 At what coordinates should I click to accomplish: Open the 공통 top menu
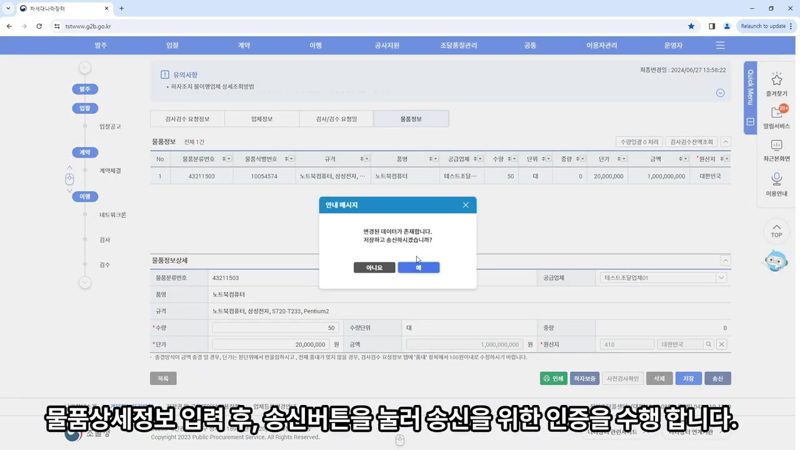[x=530, y=45]
